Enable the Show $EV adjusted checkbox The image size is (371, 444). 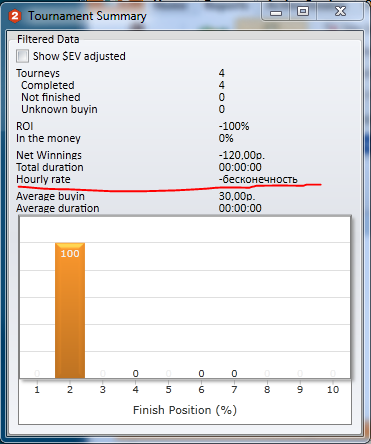pos(22,56)
